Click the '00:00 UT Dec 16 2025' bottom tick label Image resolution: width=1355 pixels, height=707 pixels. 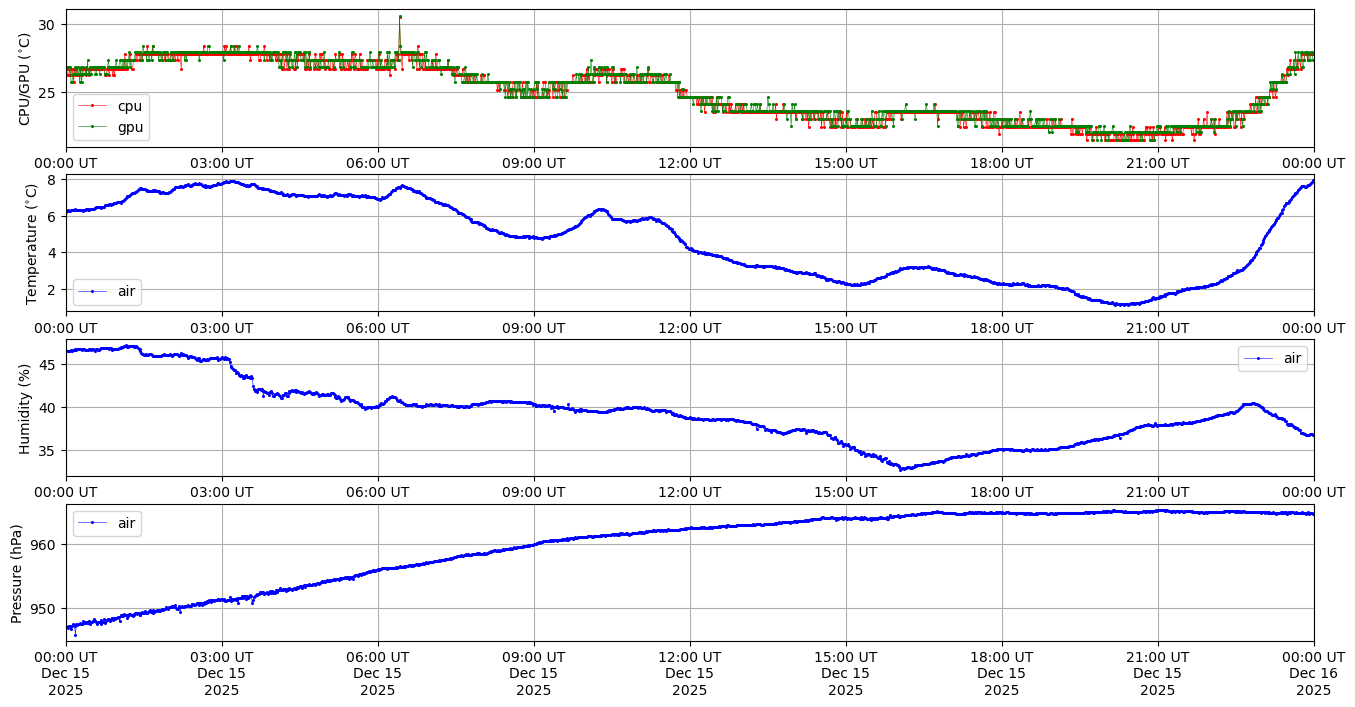[1313, 673]
